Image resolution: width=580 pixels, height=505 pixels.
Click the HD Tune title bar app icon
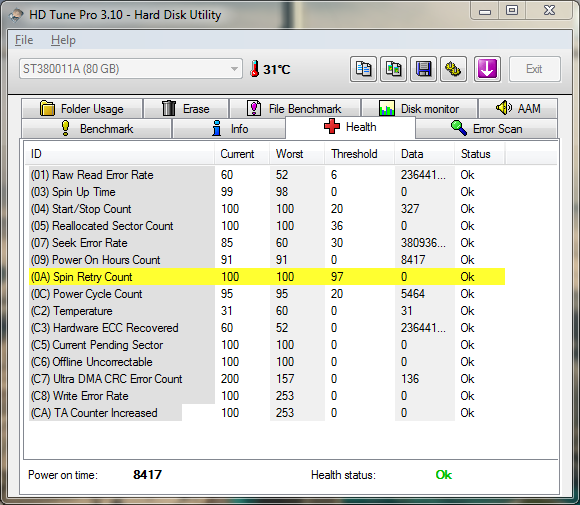(16, 15)
